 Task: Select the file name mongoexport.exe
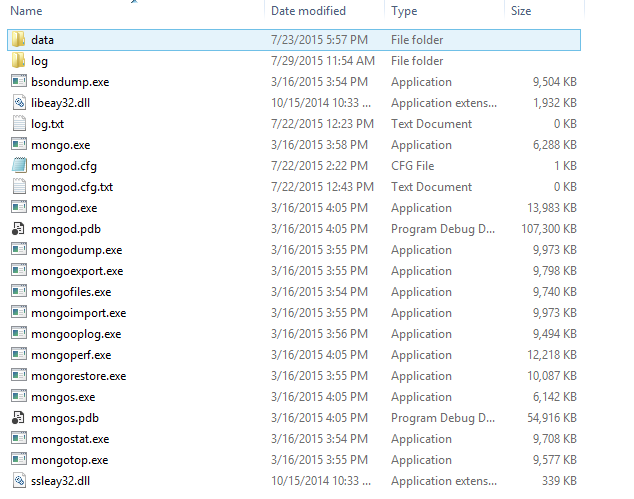point(77,271)
